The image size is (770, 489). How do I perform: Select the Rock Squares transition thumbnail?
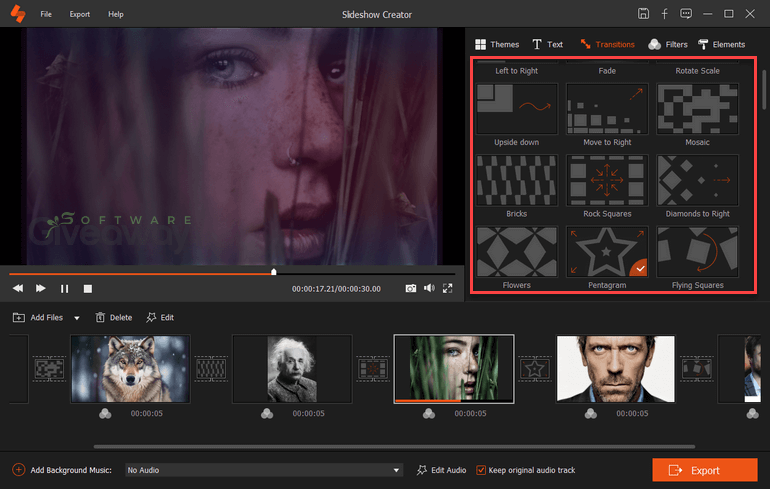pyautogui.click(x=607, y=180)
